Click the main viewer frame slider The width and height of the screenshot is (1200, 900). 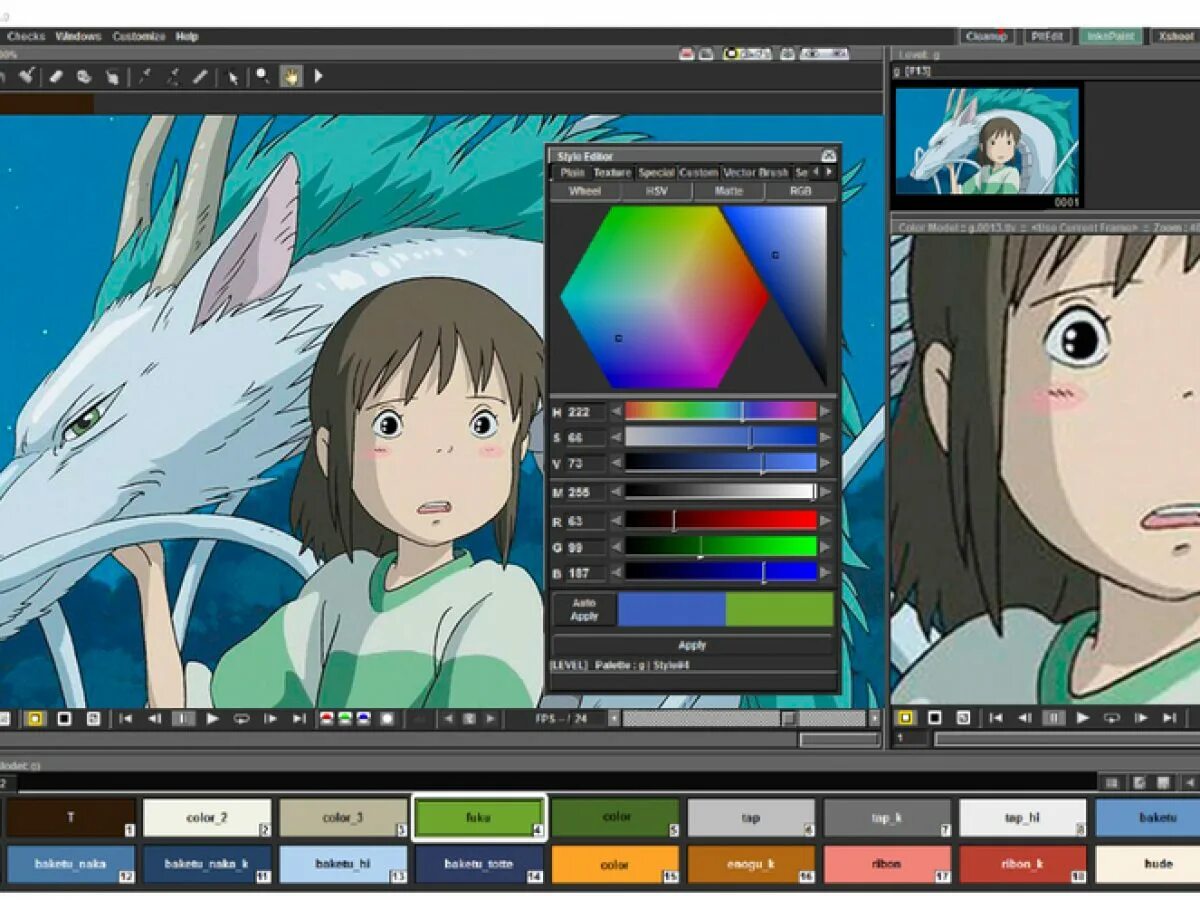pyautogui.click(x=744, y=718)
